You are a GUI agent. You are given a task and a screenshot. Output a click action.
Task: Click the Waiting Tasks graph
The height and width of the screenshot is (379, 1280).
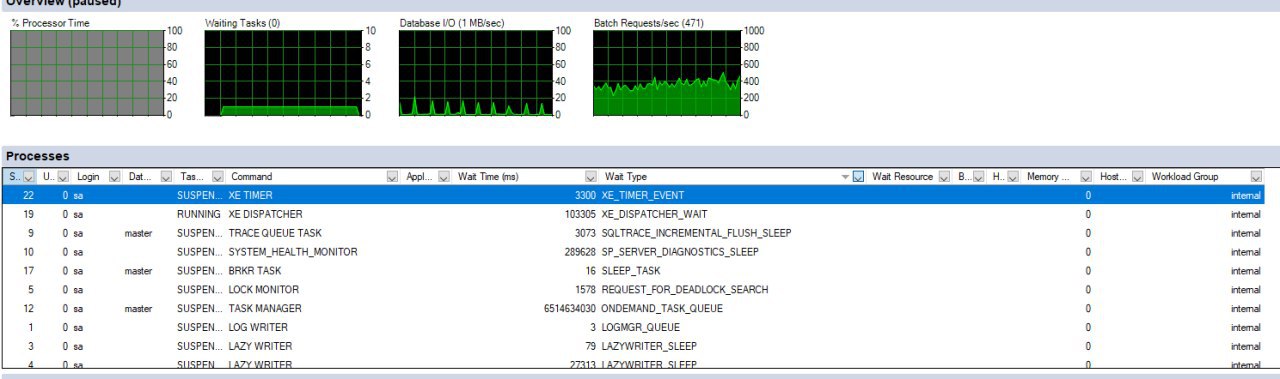282,72
